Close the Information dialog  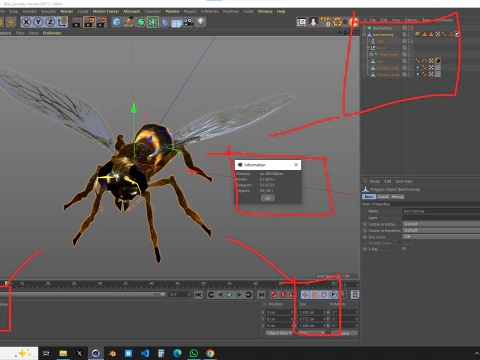296,165
